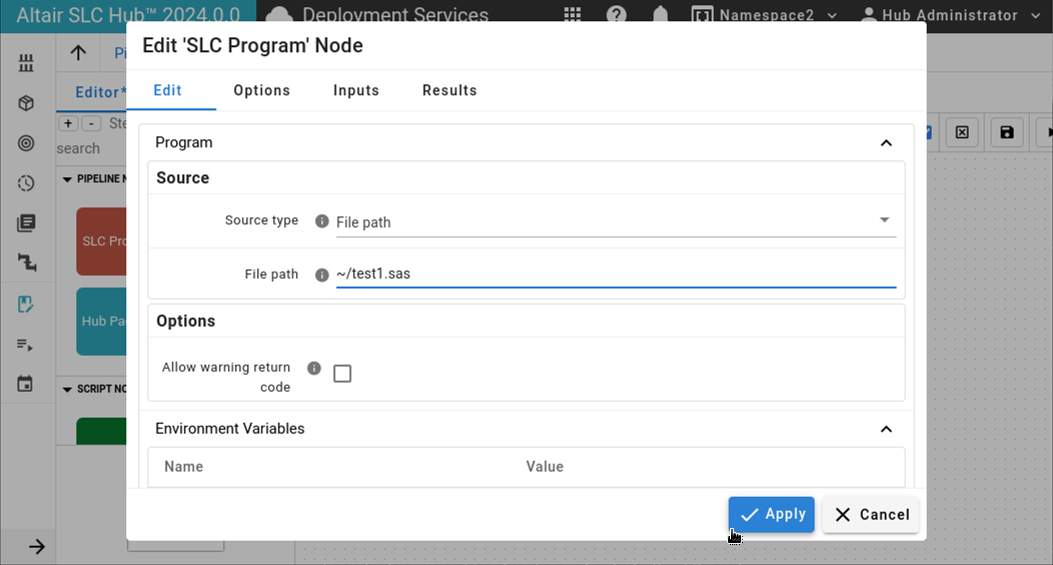Viewport: 1053px width, 565px height.
Task: Enable Allow warning return code checkbox
Action: click(x=342, y=374)
